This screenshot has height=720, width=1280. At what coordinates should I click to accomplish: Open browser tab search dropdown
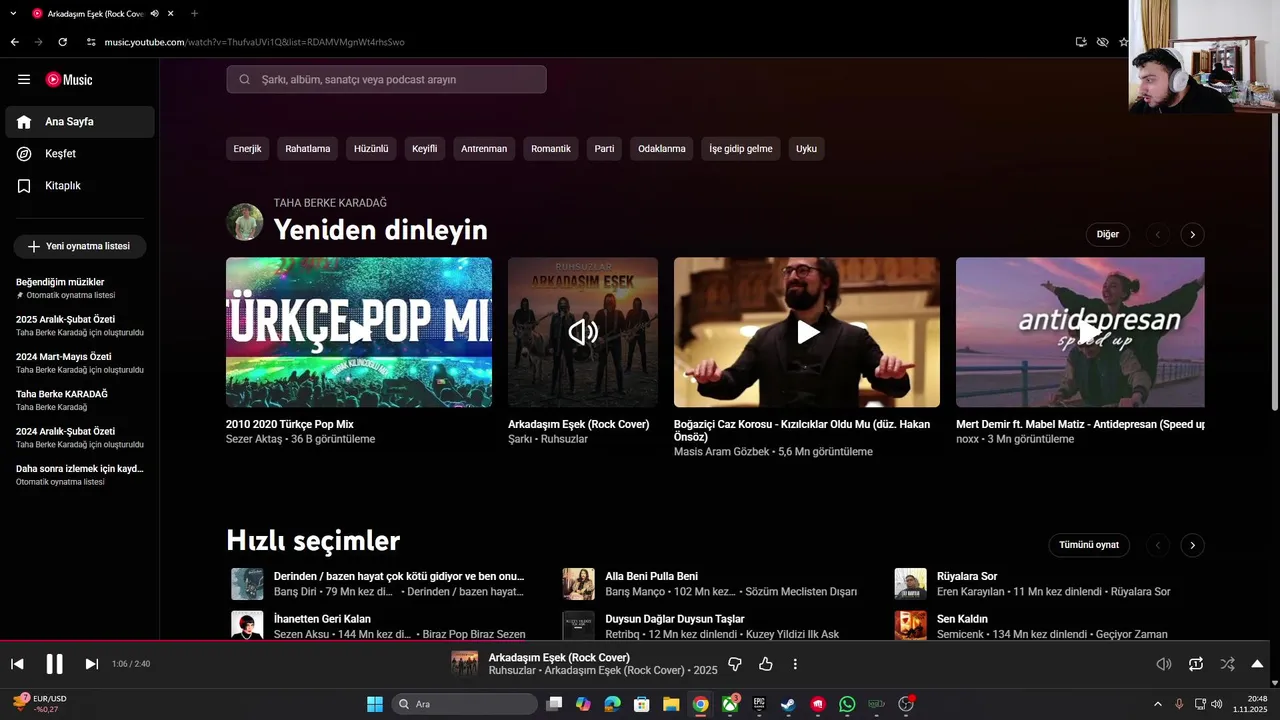(13, 14)
